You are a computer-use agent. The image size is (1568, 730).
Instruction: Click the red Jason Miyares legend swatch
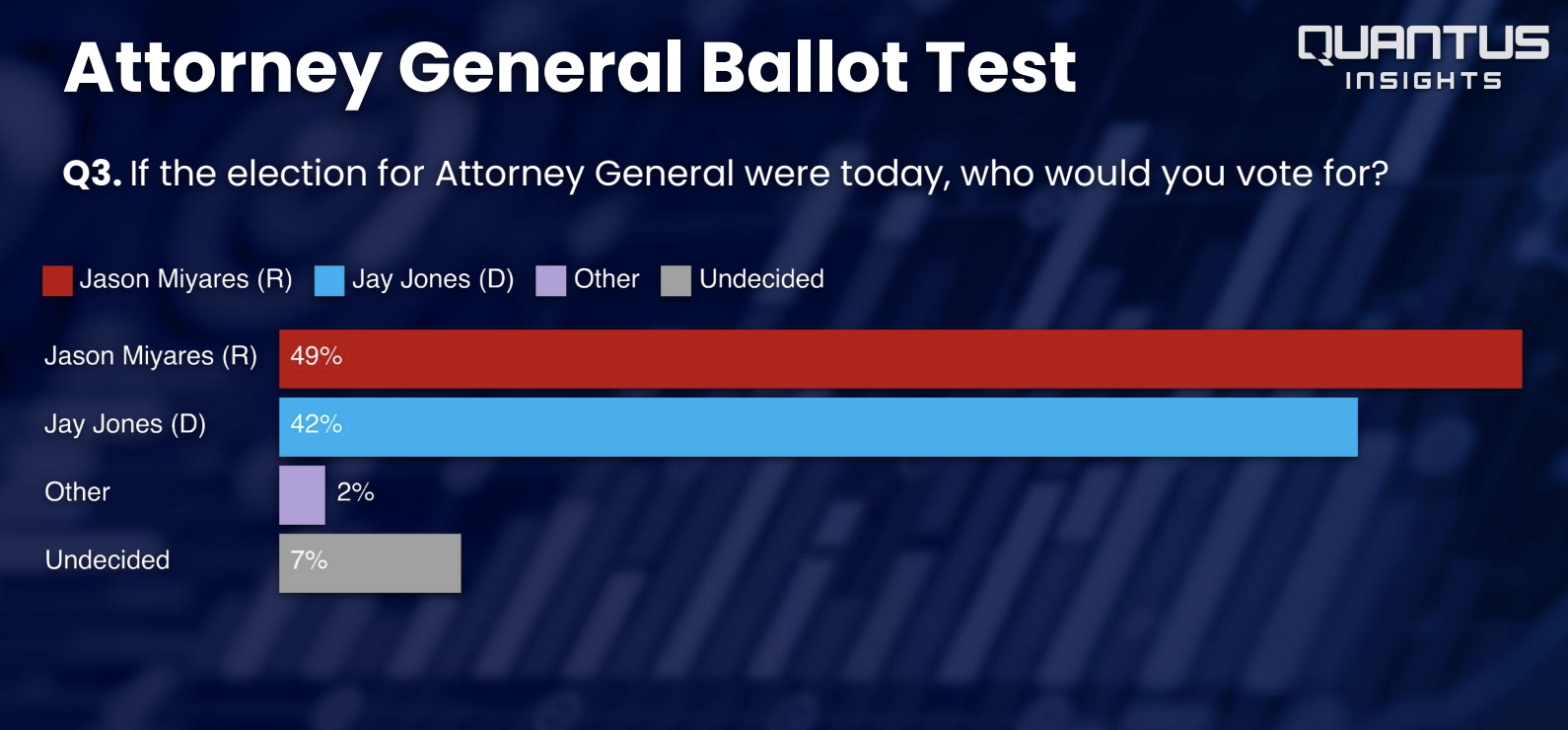click(x=57, y=281)
